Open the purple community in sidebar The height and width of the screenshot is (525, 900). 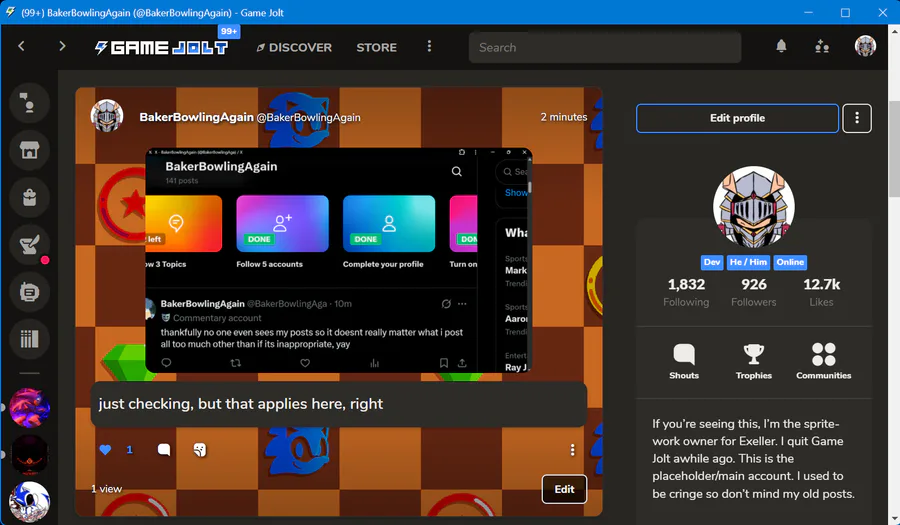(x=29, y=408)
